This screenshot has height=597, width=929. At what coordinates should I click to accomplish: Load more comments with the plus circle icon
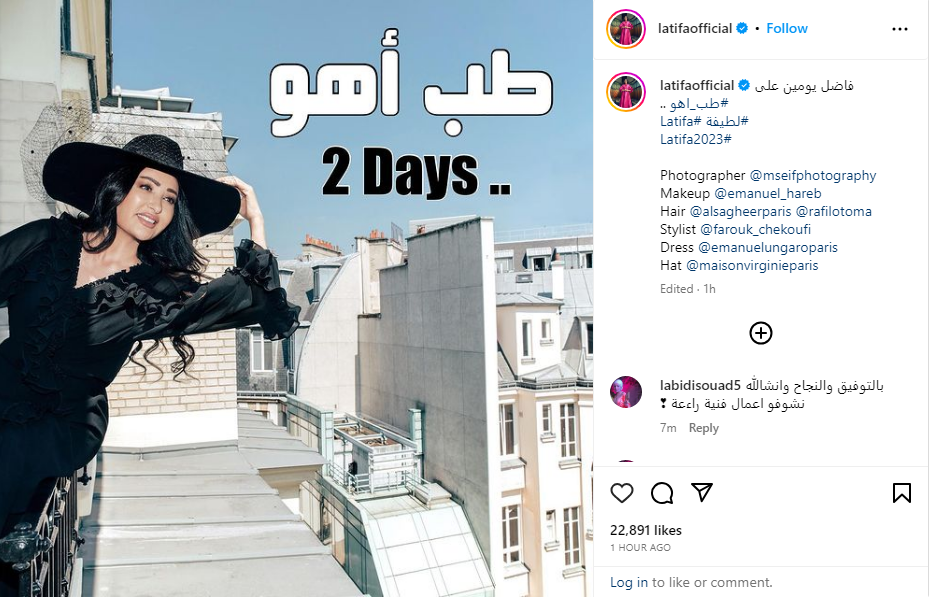[761, 333]
